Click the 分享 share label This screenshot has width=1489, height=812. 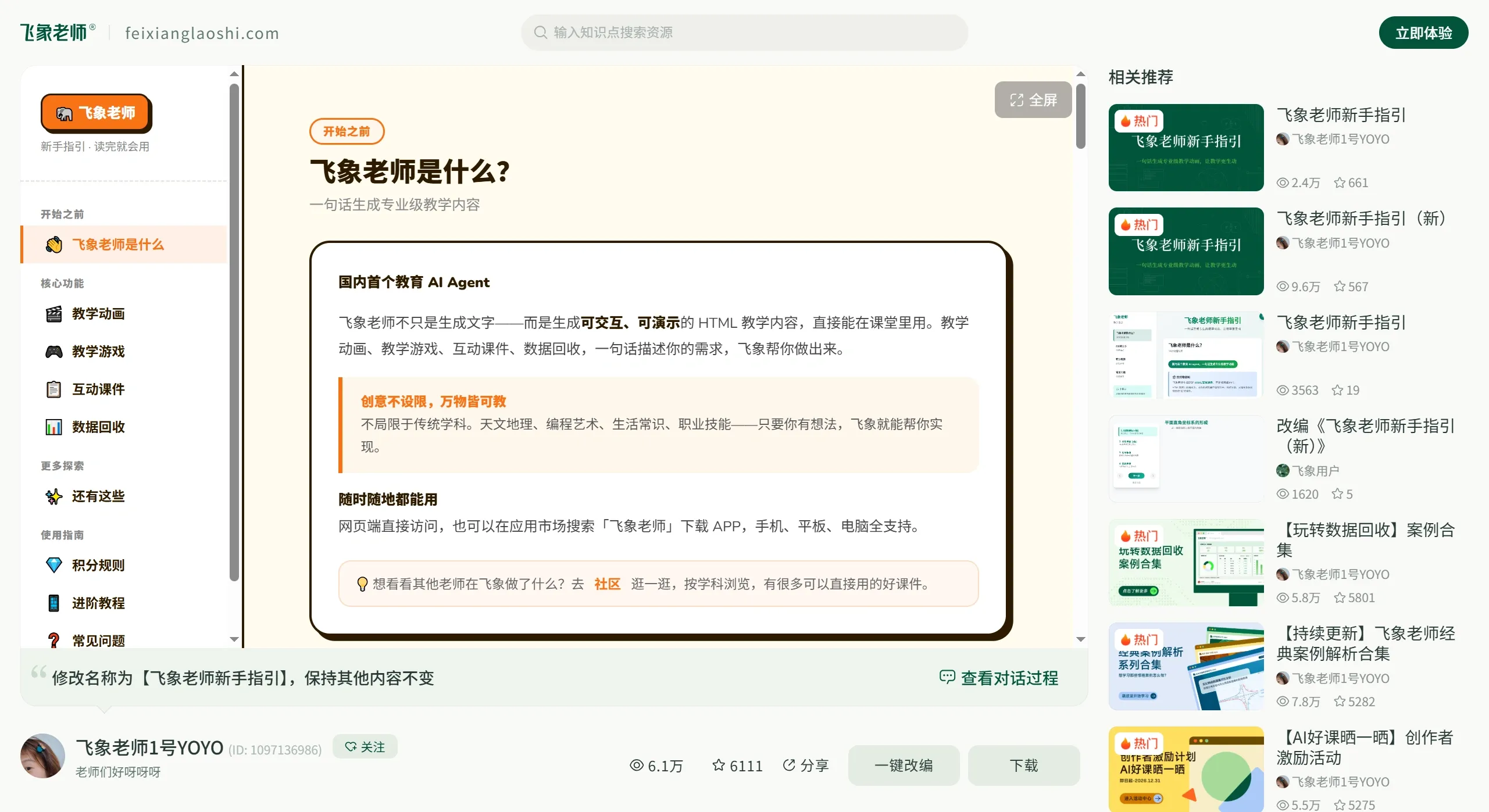[x=815, y=766]
